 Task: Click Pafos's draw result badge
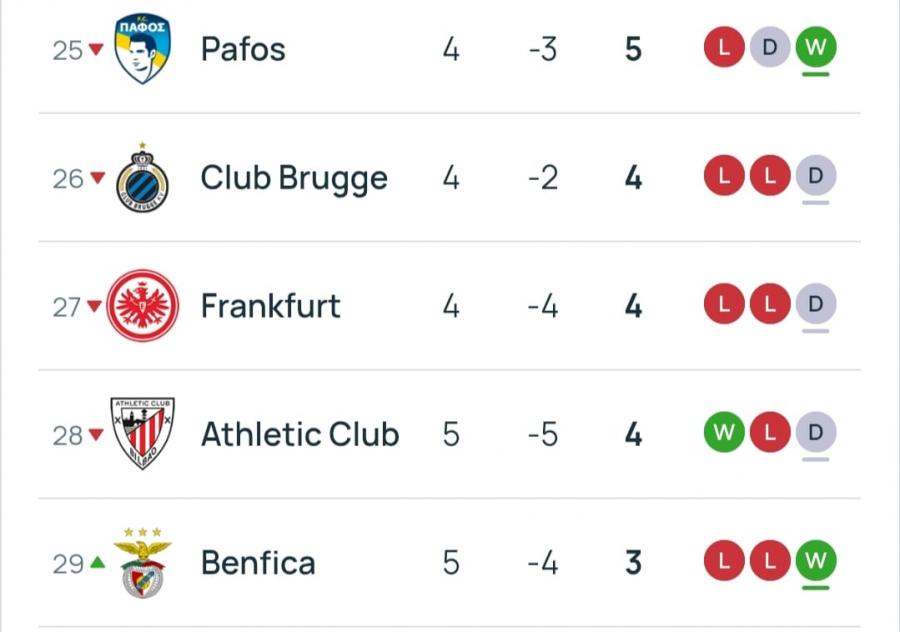click(x=770, y=48)
